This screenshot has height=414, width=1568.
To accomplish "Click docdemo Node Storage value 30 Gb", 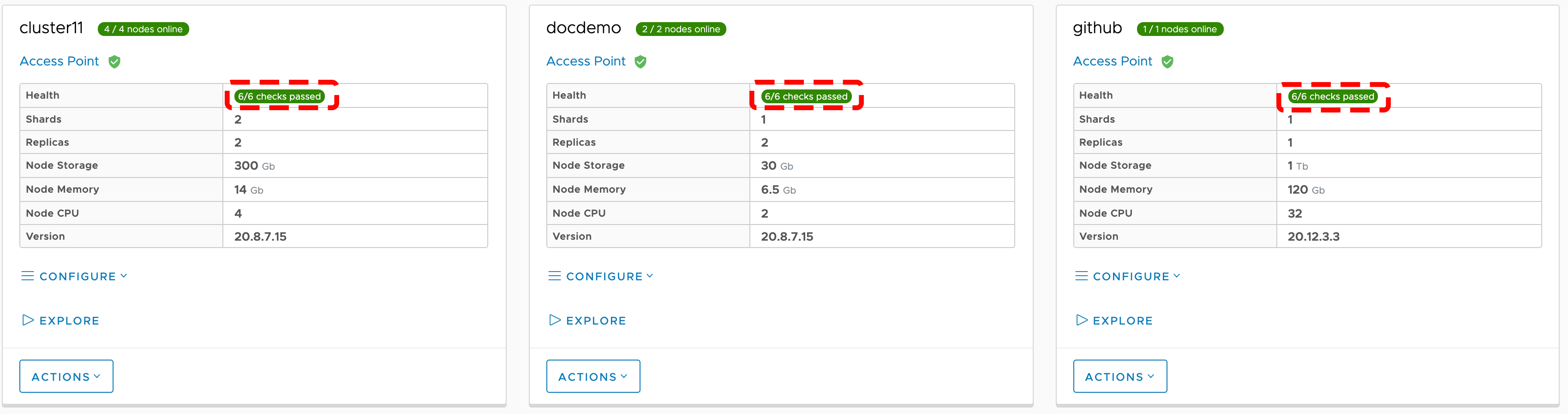I will coord(777,166).
